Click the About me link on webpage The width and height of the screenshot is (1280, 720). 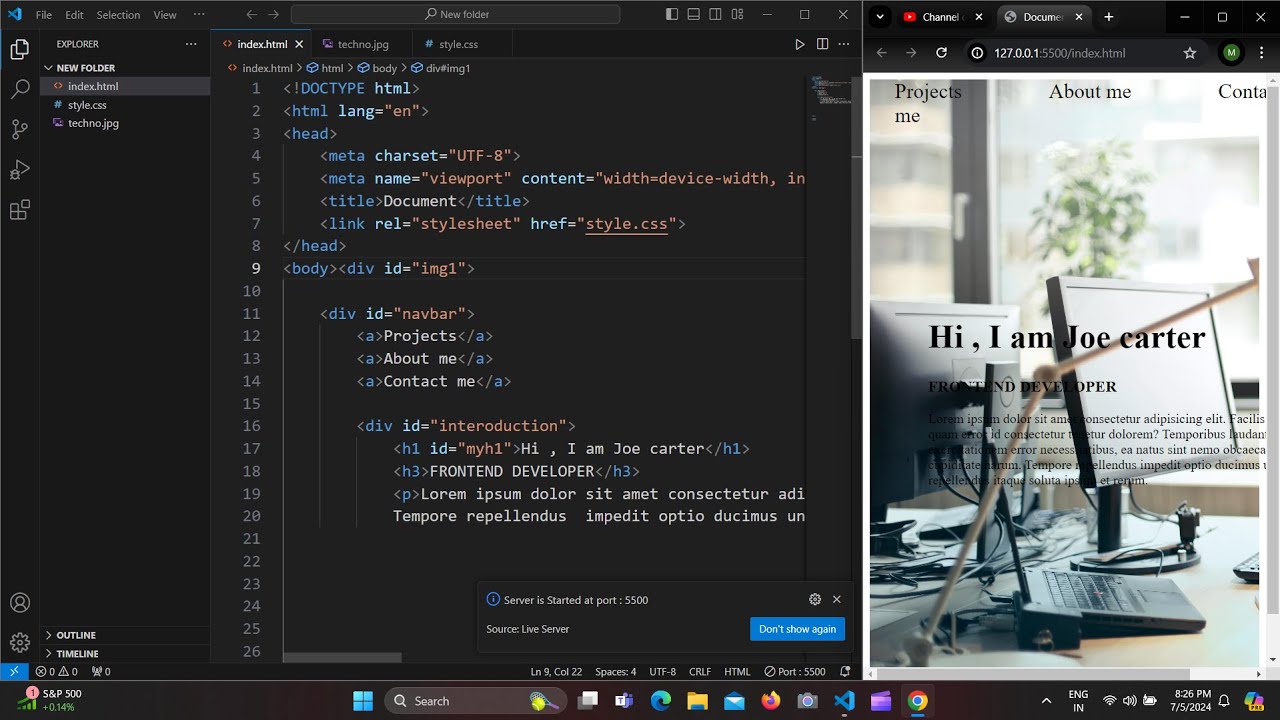[x=1089, y=91]
